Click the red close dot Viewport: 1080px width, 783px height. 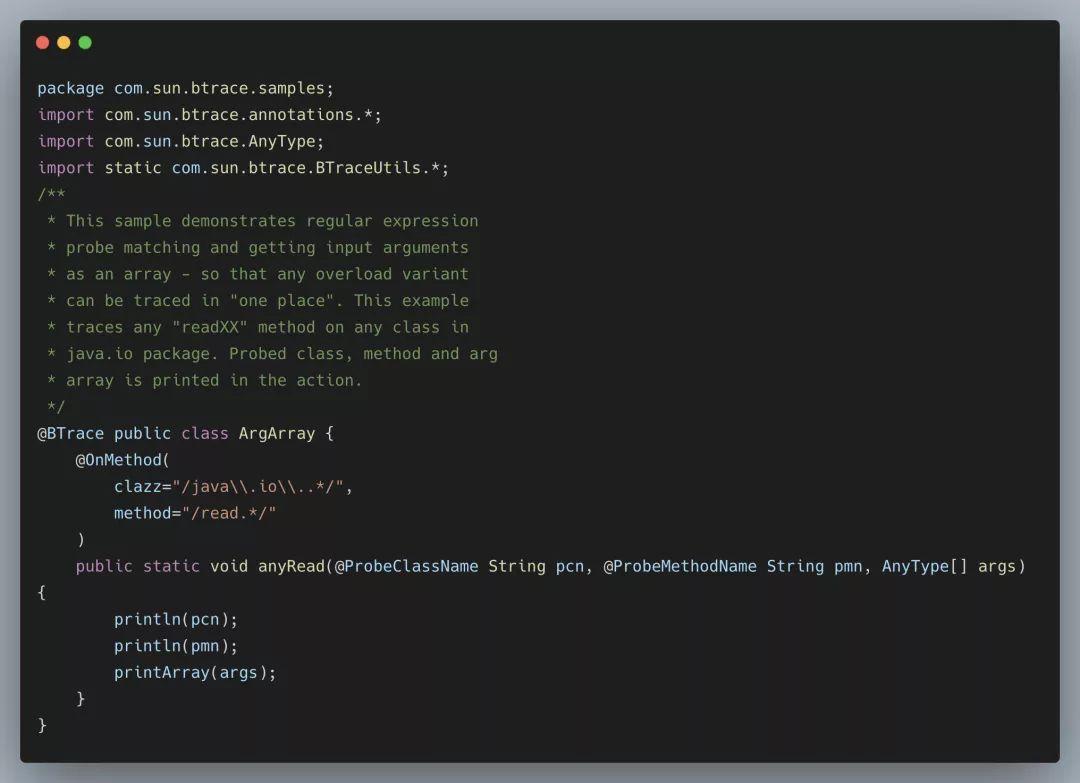click(43, 43)
